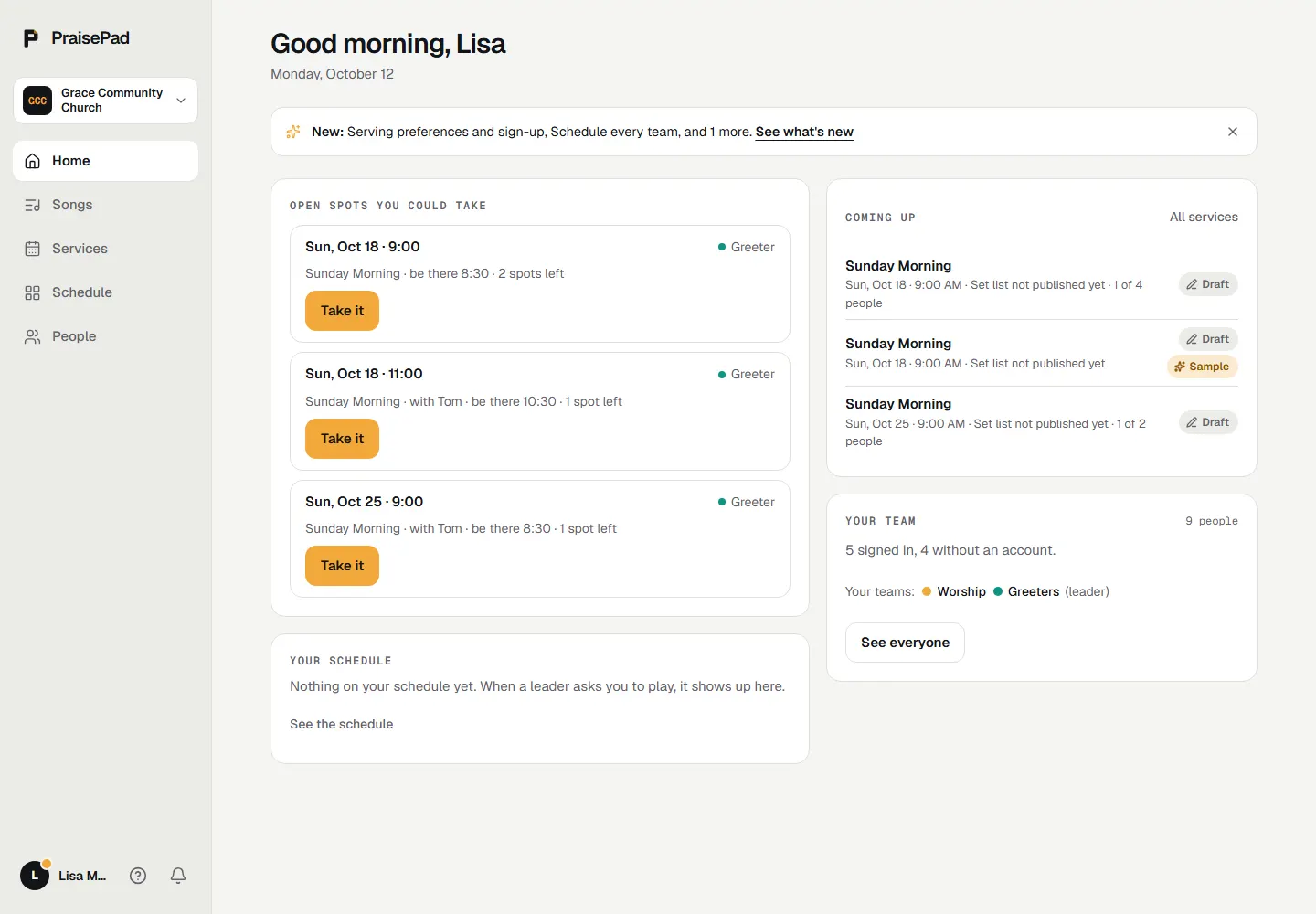Take the Oct 18 11:00 Greeter spot
Image resolution: width=1316 pixels, height=914 pixels.
point(342,439)
